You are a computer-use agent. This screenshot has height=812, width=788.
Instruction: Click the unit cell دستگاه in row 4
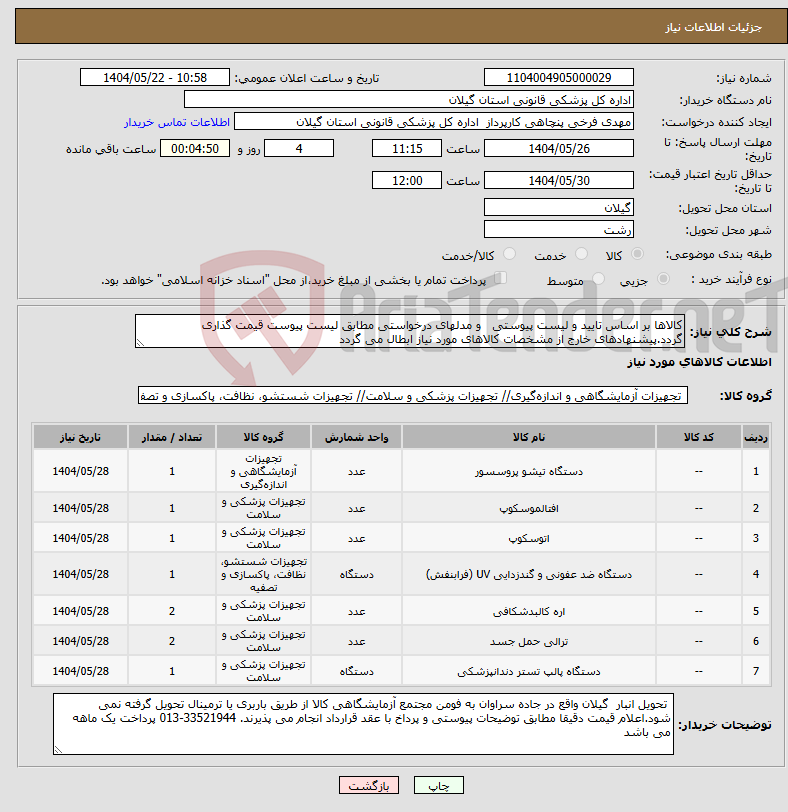(x=356, y=574)
